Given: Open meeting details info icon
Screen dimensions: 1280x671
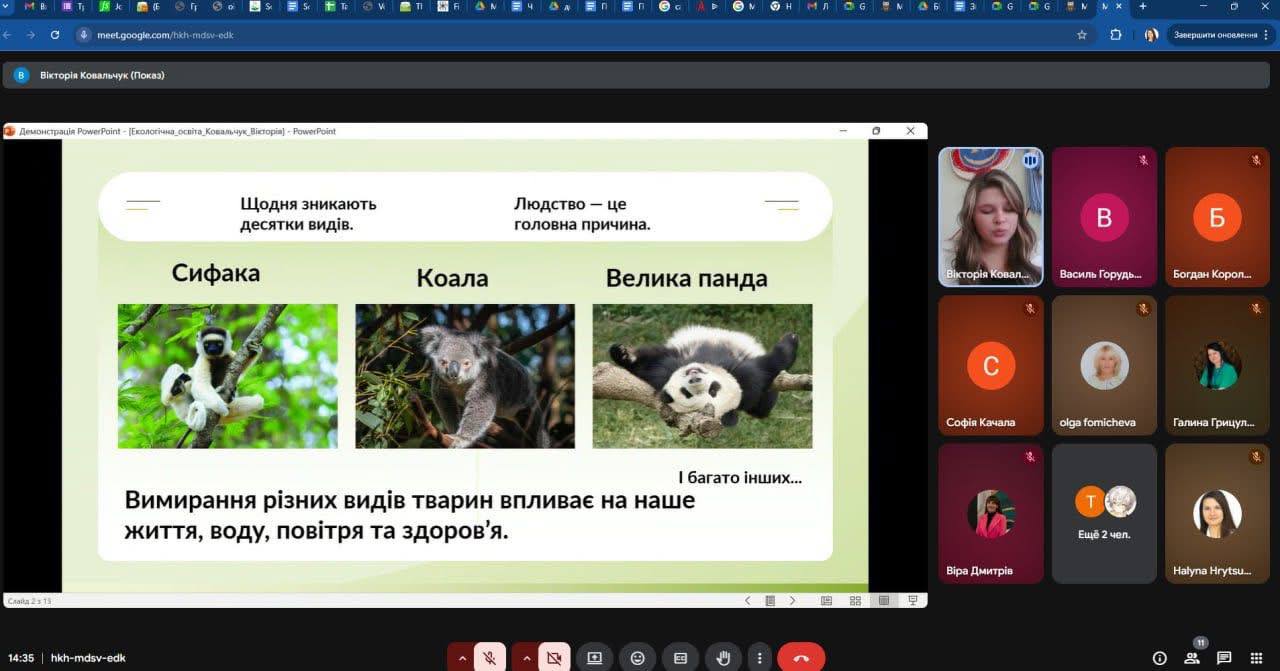Looking at the screenshot, I should pos(1160,658).
